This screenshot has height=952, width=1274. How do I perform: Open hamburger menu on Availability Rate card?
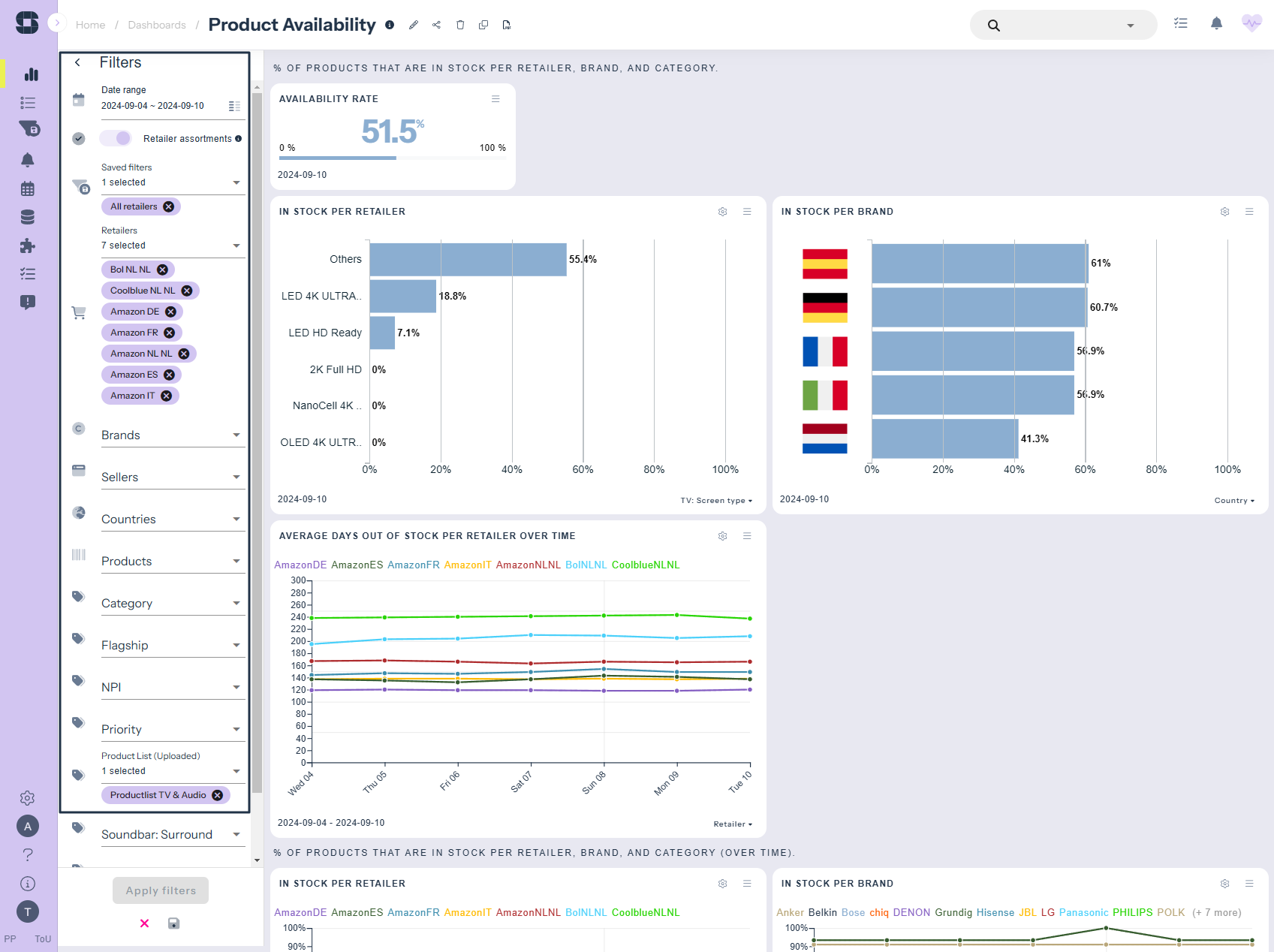coord(495,99)
